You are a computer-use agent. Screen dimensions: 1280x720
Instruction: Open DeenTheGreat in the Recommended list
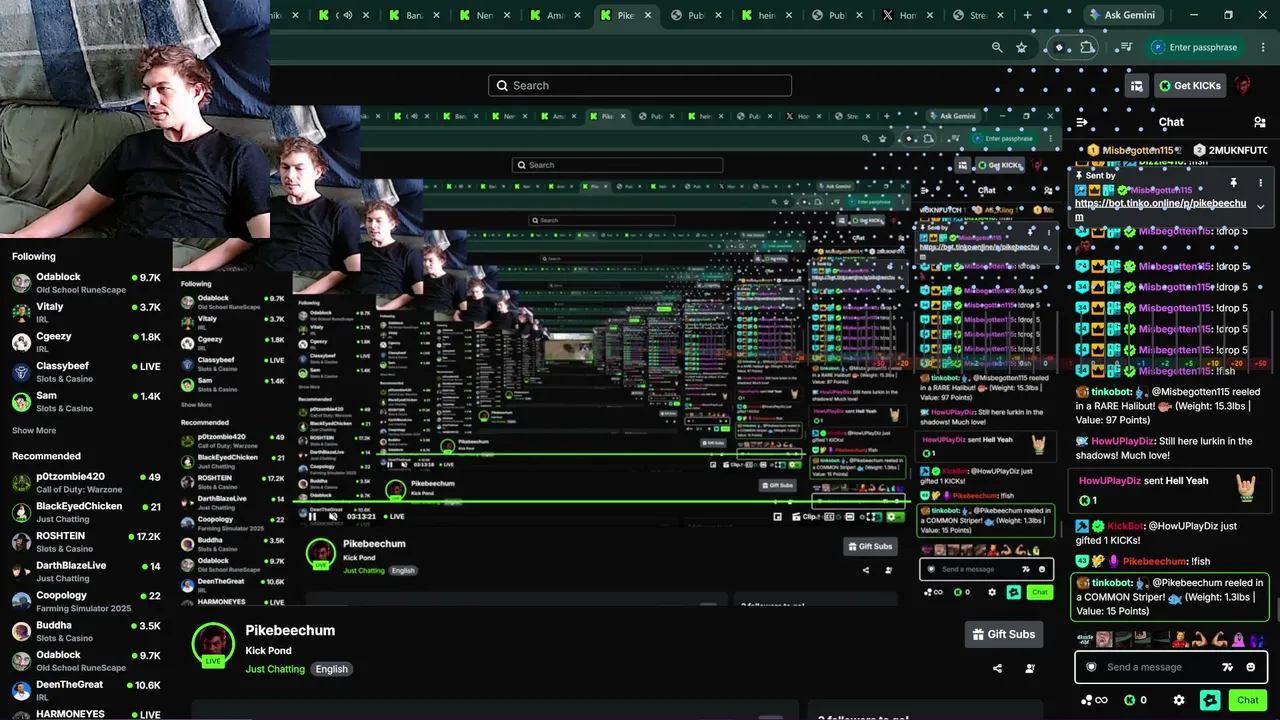(x=86, y=691)
